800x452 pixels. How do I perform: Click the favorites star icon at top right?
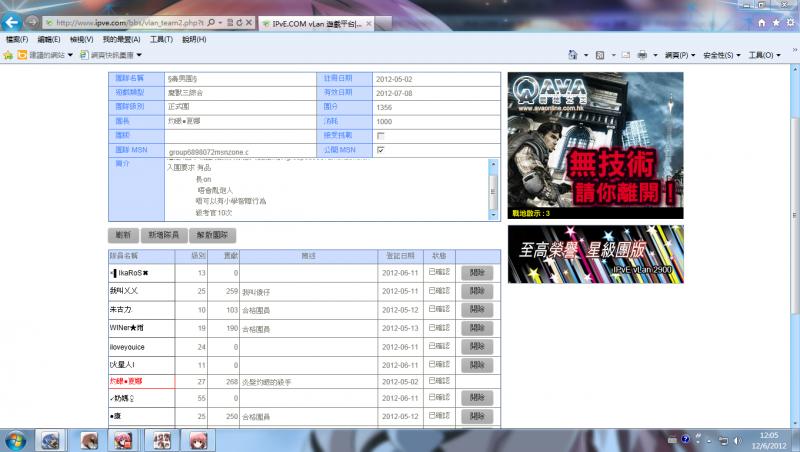coord(777,21)
